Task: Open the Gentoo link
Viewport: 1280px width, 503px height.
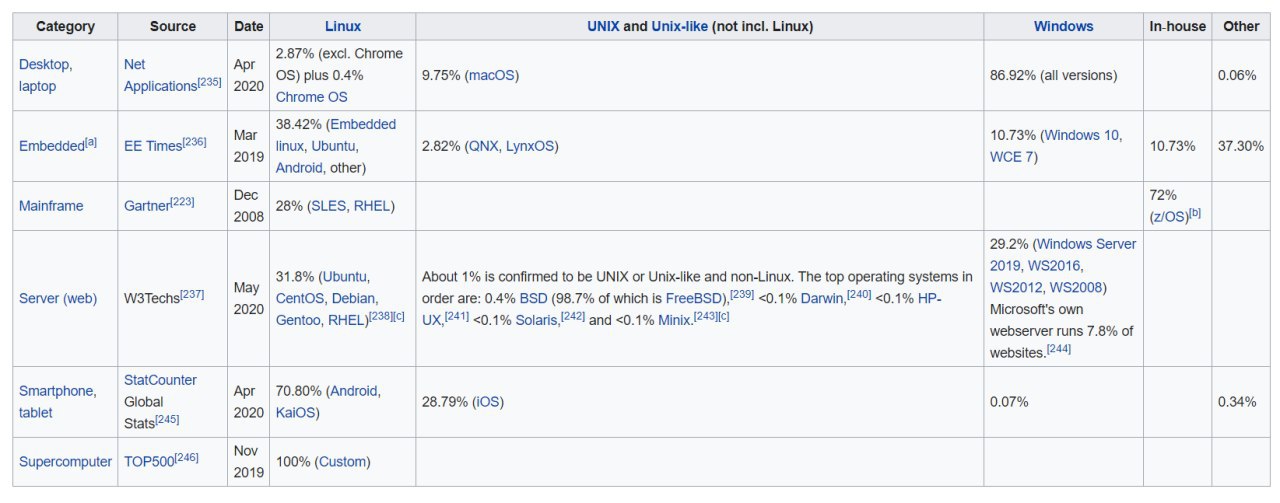Action: coord(300,320)
